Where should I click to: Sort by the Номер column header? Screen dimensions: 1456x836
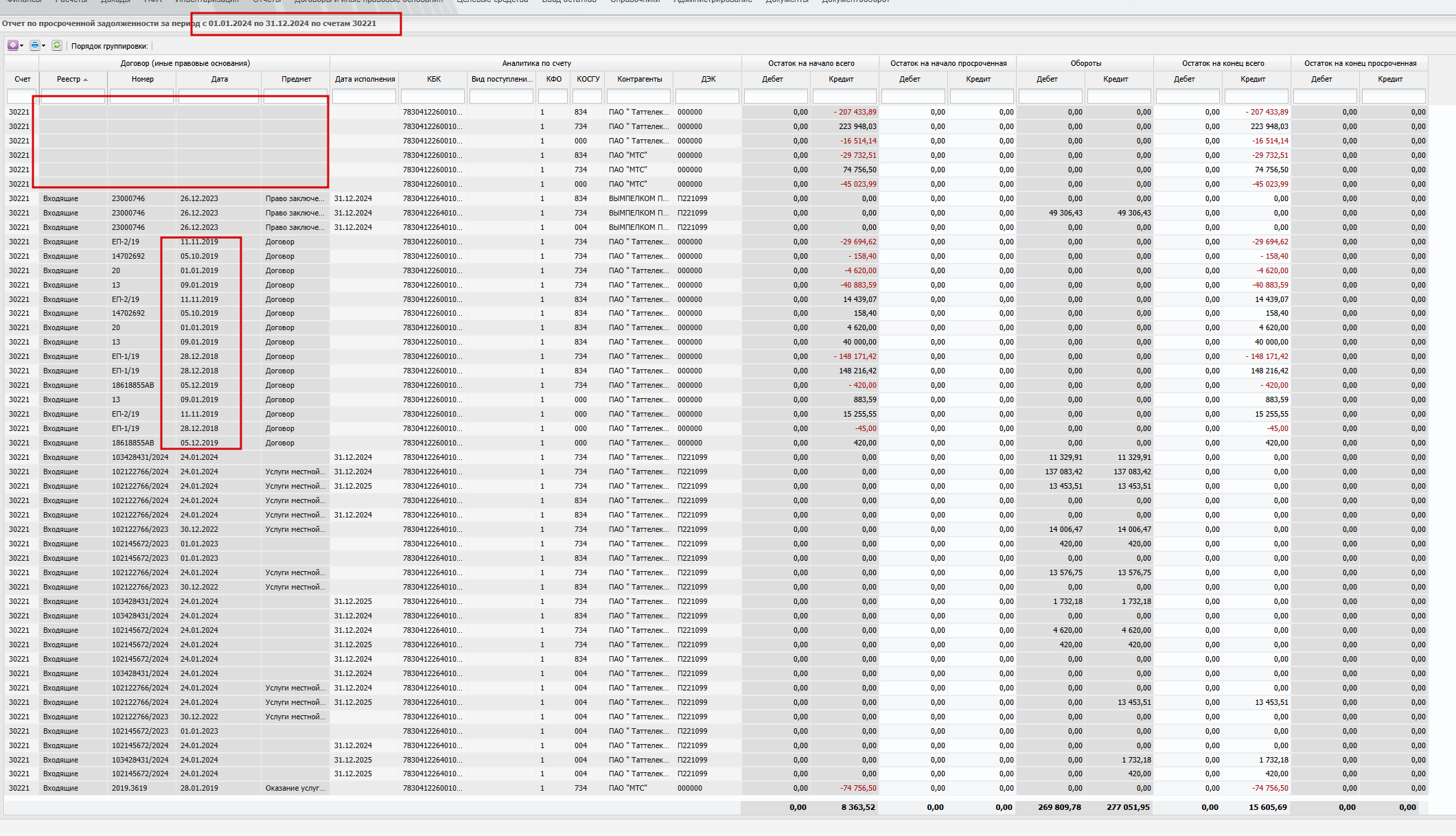point(143,79)
